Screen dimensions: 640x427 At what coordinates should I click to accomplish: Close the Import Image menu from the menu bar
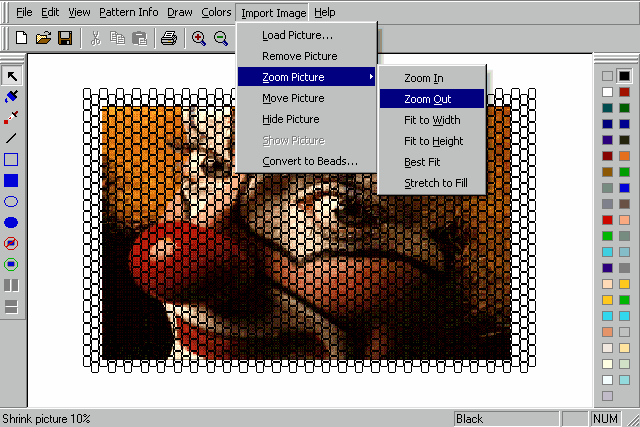[x=273, y=13]
